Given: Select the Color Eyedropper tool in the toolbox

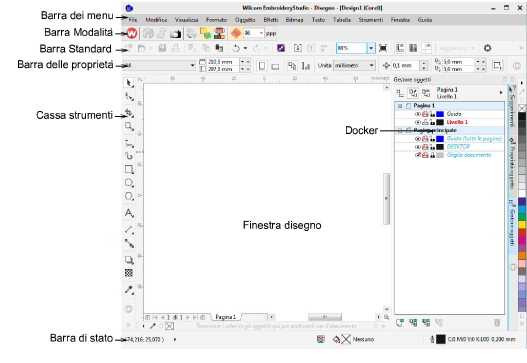Looking at the screenshot, I should click(129, 290).
